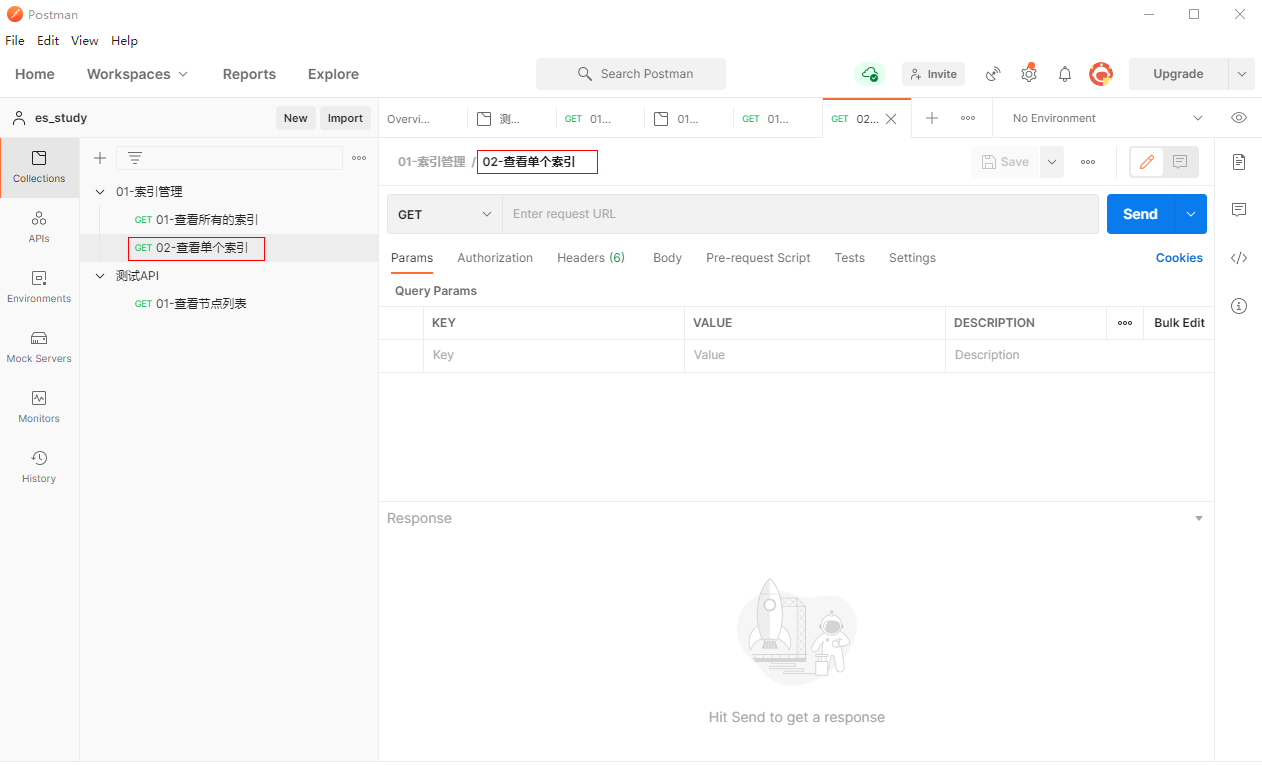This screenshot has height=765, width=1262.
Task: Open the Cookies link
Action: click(x=1179, y=258)
